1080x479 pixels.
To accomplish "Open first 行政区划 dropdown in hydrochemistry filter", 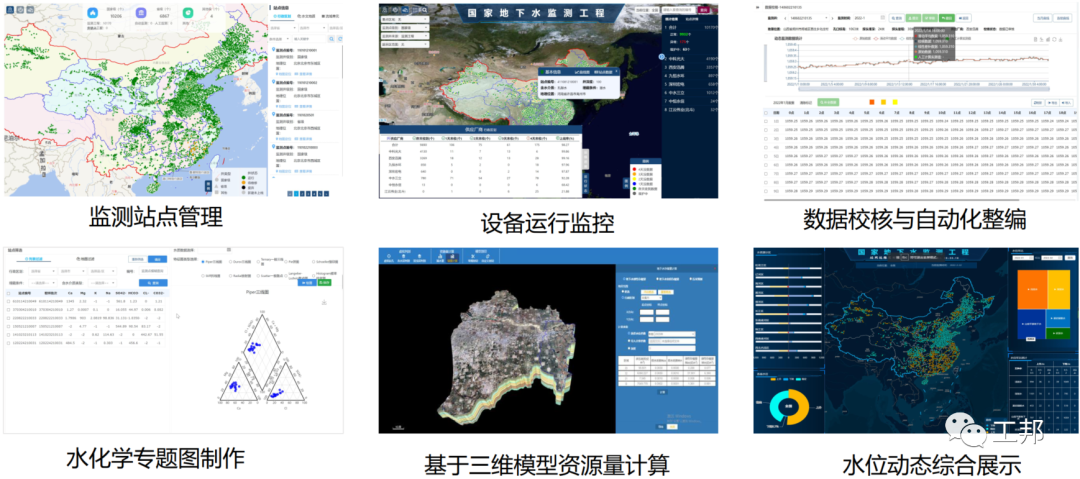I will (43, 271).
